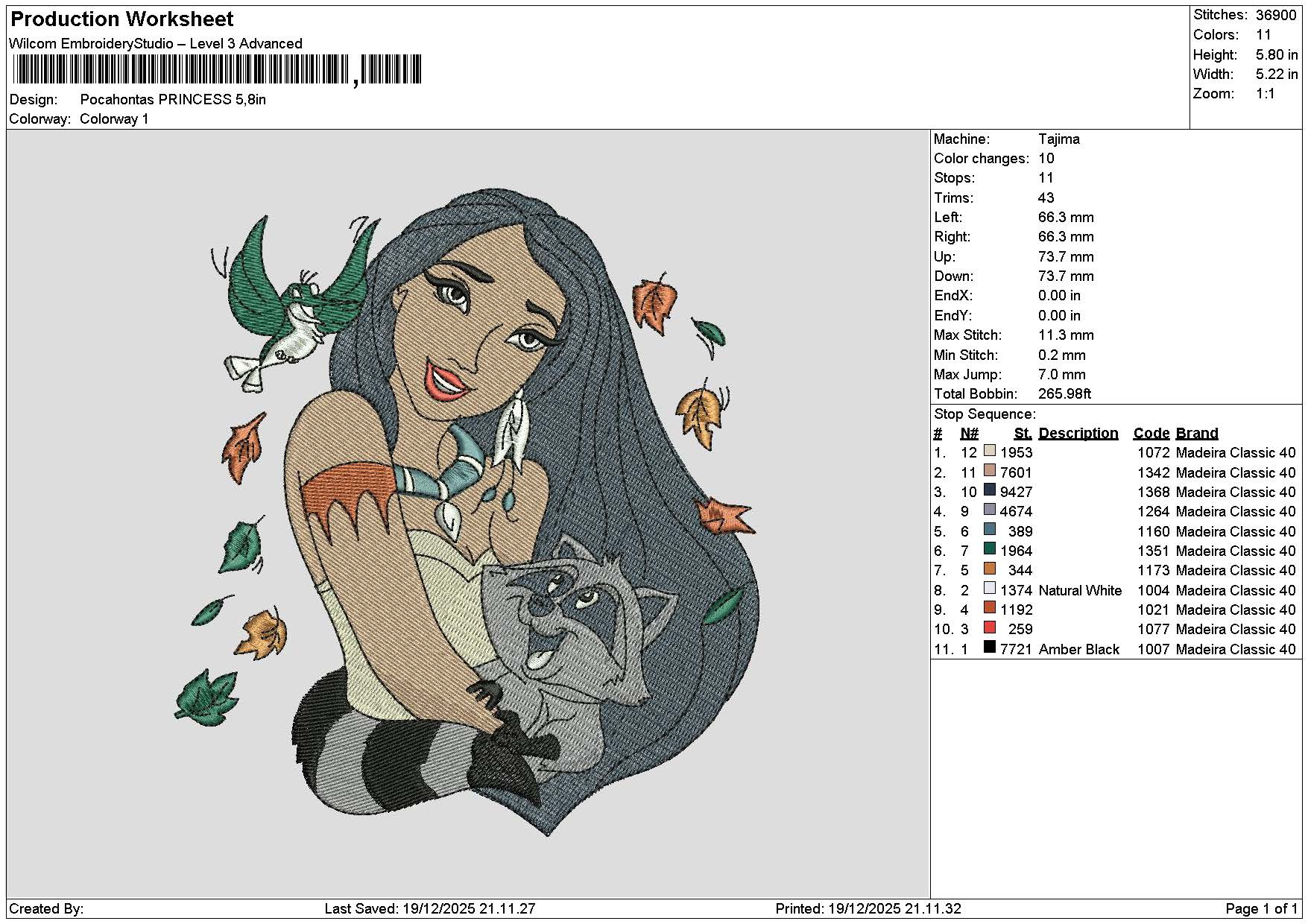Click the Amber Black color swatch
This screenshot has width=1308, height=924.
pyautogui.click(x=990, y=647)
